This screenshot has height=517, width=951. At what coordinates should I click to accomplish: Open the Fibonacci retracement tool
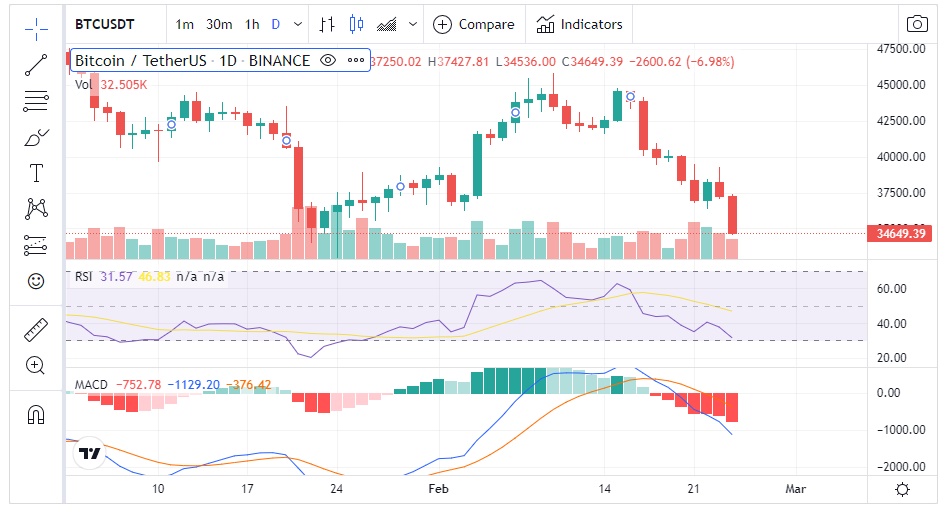coord(36,101)
